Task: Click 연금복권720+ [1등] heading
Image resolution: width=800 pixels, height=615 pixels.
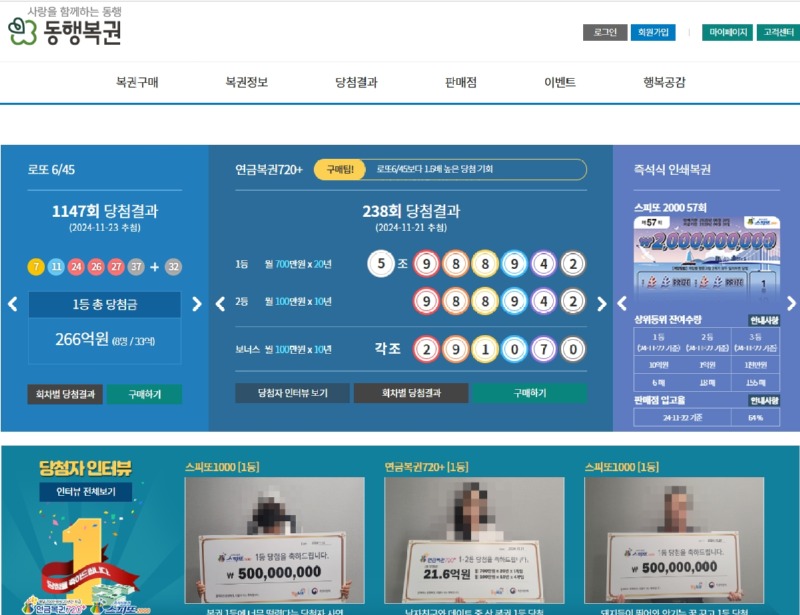Action: point(427,467)
